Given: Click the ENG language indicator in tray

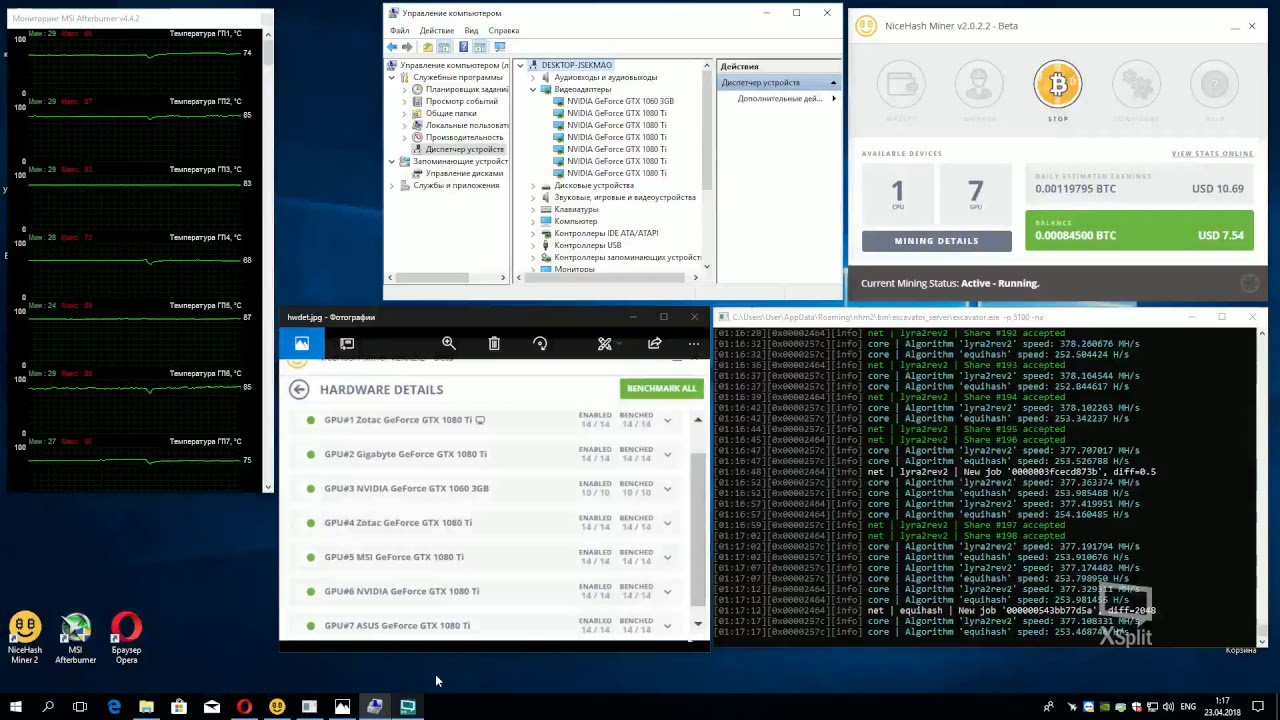Looking at the screenshot, I should [x=1188, y=706].
